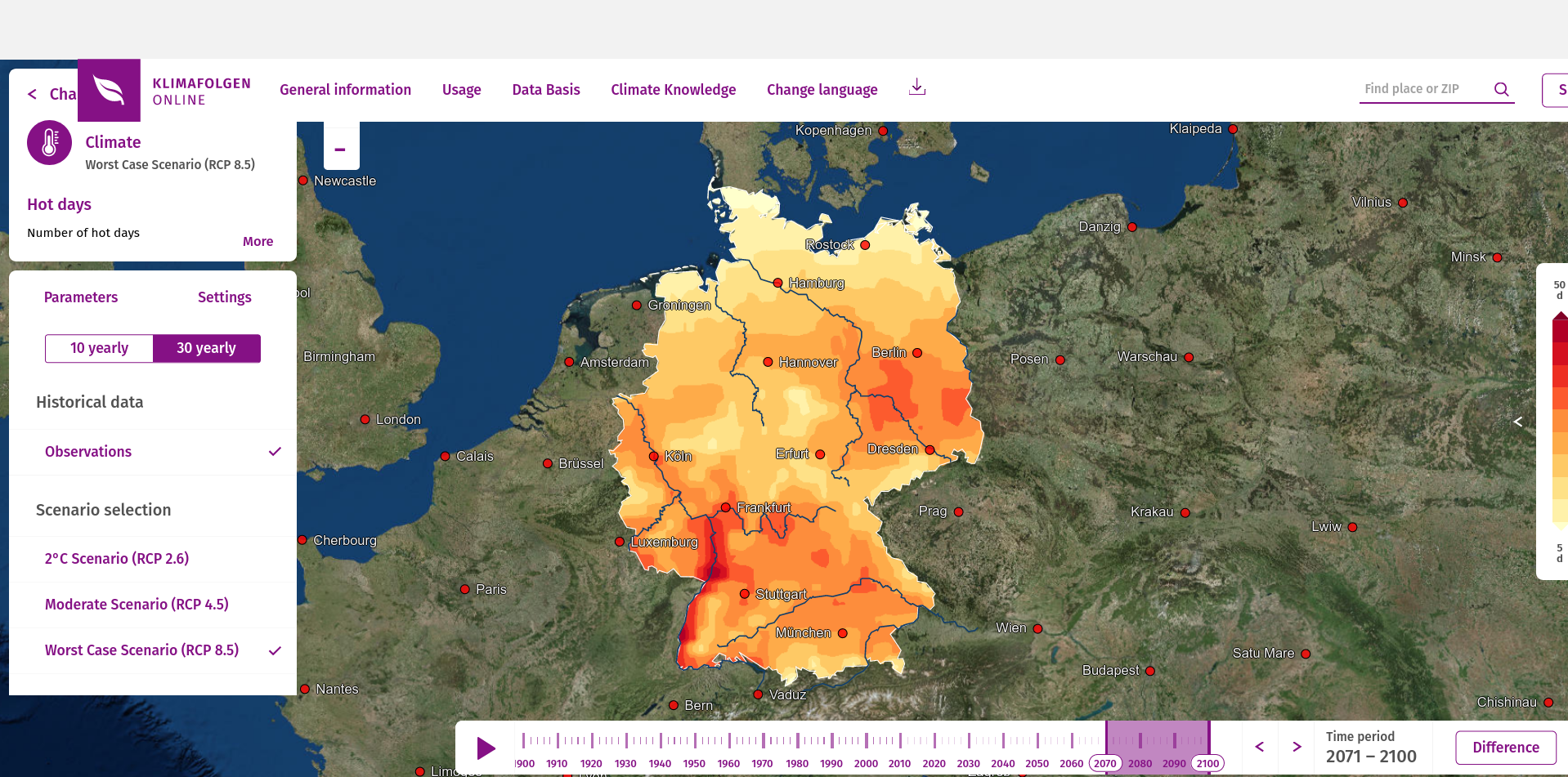The height and width of the screenshot is (777, 1568).
Task: Click the dark red legend color
Action: (1560, 330)
